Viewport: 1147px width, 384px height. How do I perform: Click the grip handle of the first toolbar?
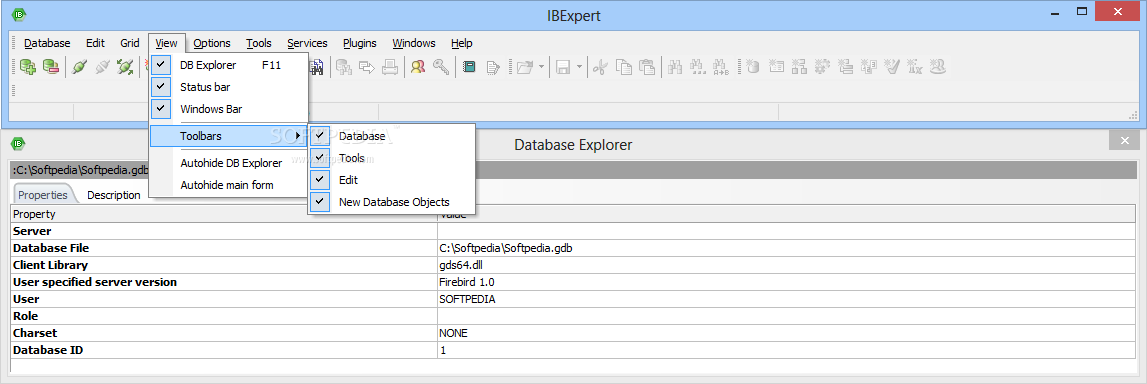point(14,67)
